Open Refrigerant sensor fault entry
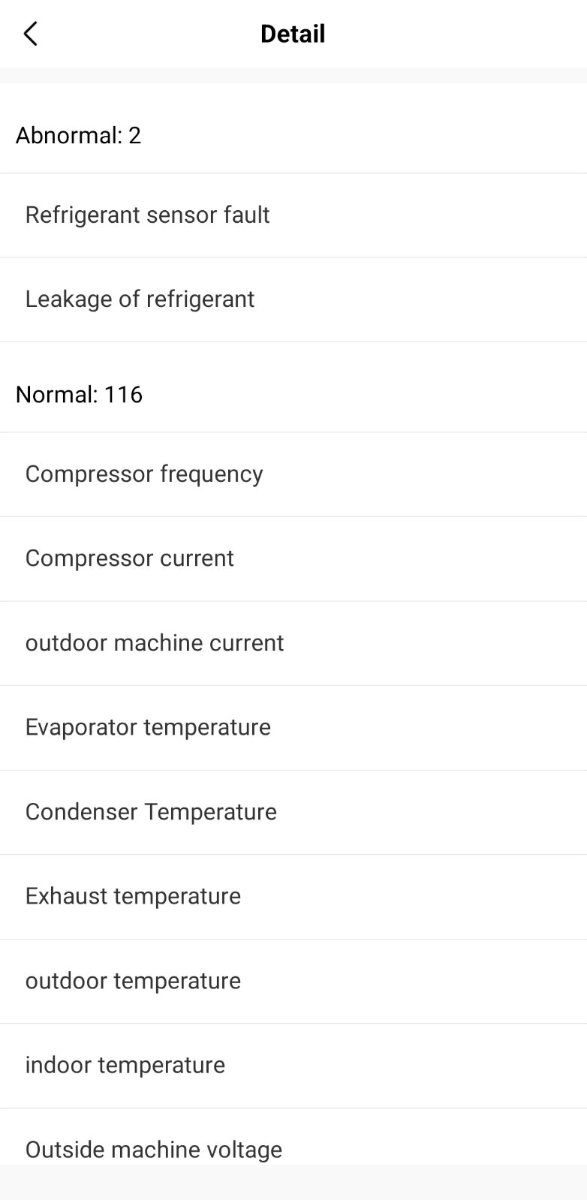The width and height of the screenshot is (587, 1200). coord(293,215)
